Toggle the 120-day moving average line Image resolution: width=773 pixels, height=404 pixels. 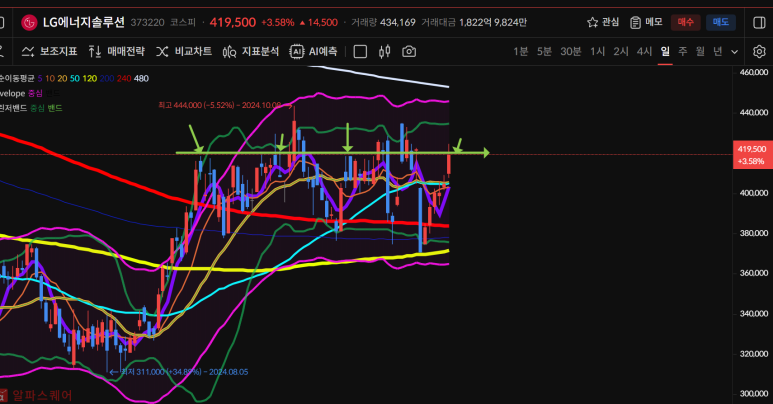click(90, 78)
